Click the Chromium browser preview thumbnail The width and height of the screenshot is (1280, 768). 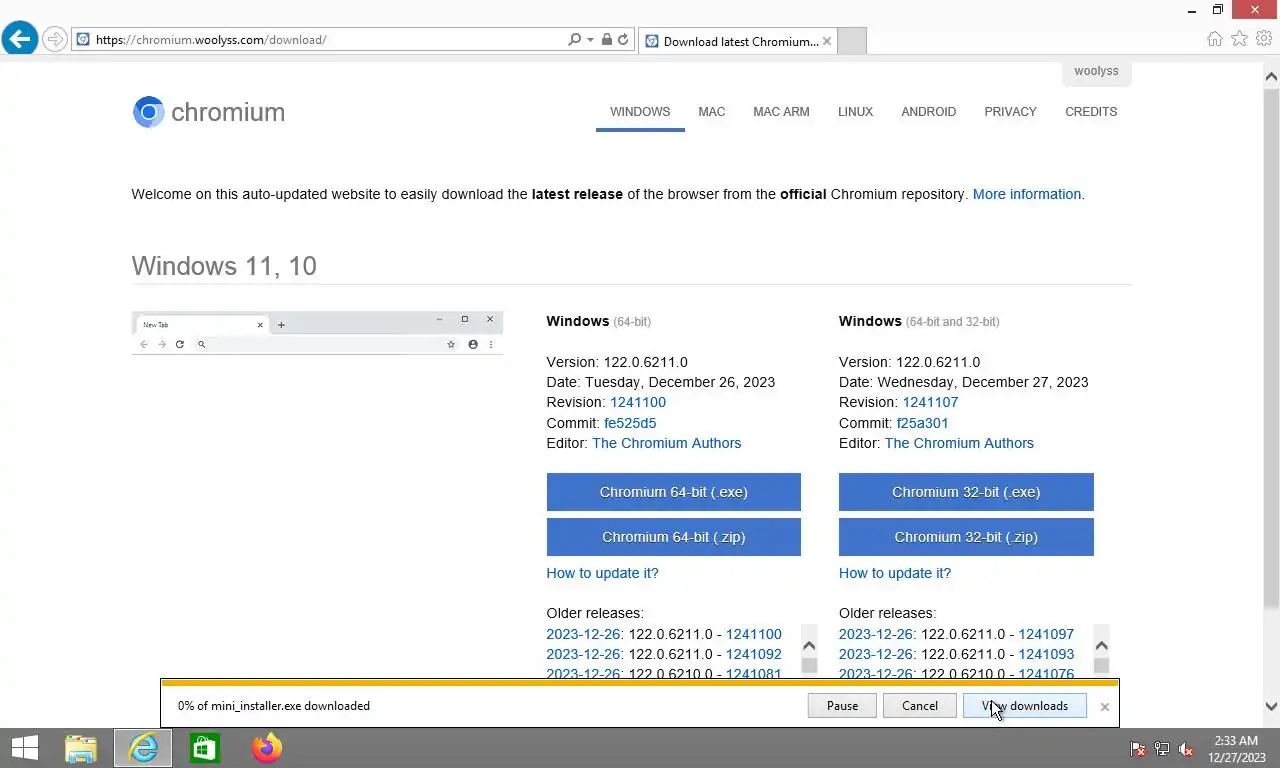[317, 333]
